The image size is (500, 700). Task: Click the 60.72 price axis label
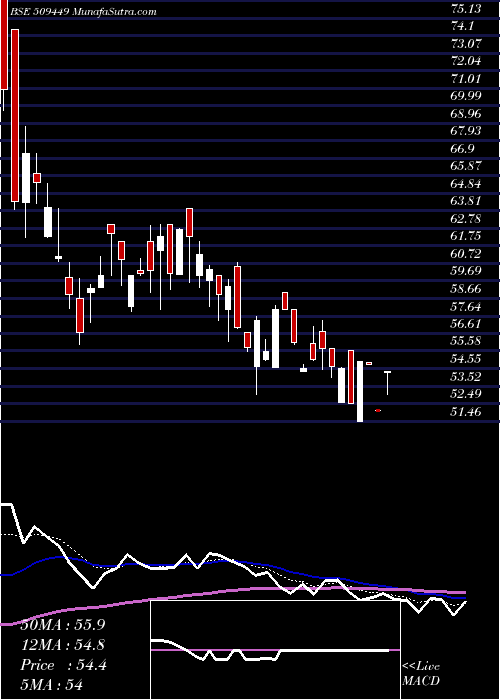[x=466, y=254]
